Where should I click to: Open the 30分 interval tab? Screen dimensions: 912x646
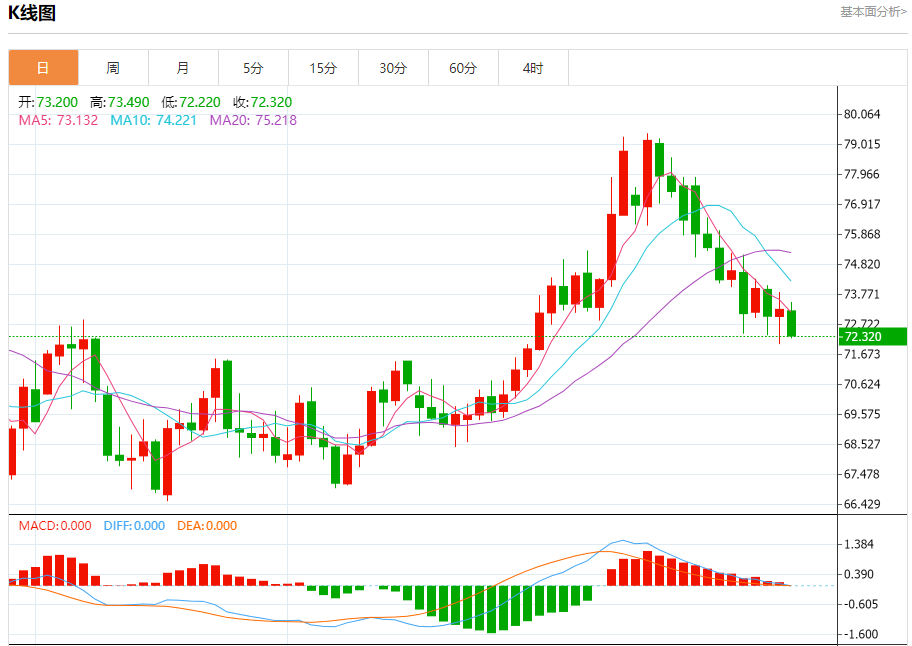[393, 68]
